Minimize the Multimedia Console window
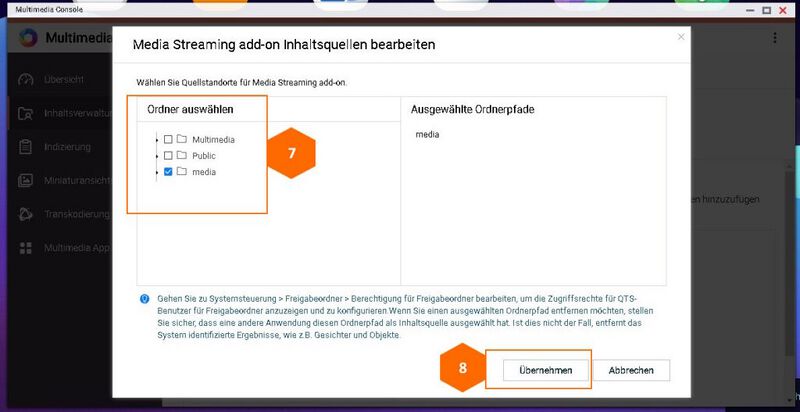The height and width of the screenshot is (412, 800). tap(749, 10)
